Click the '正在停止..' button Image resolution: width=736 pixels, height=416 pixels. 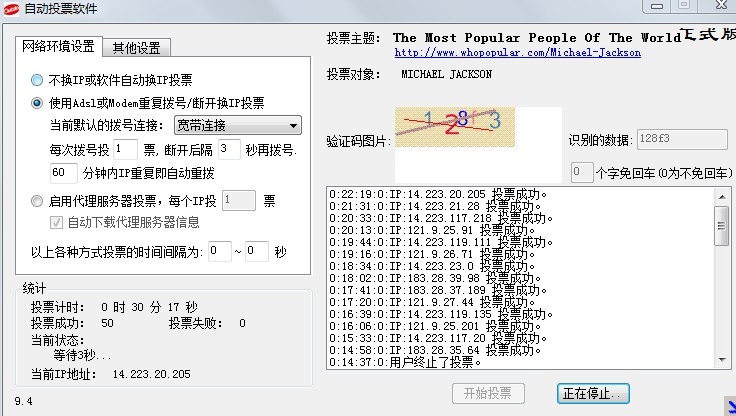point(593,393)
